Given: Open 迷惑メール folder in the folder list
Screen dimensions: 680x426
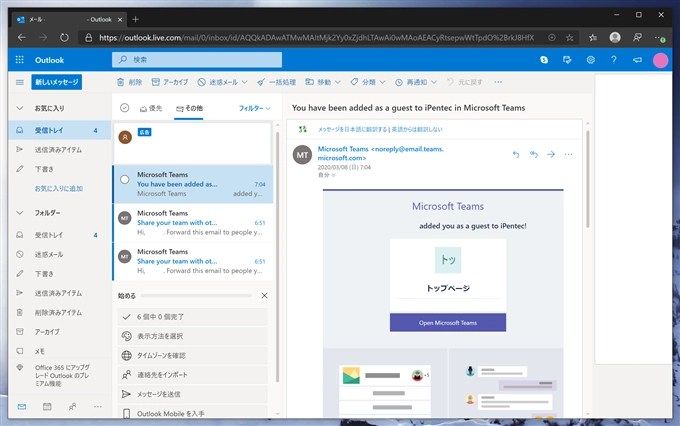Looking at the screenshot, I should (59, 255).
